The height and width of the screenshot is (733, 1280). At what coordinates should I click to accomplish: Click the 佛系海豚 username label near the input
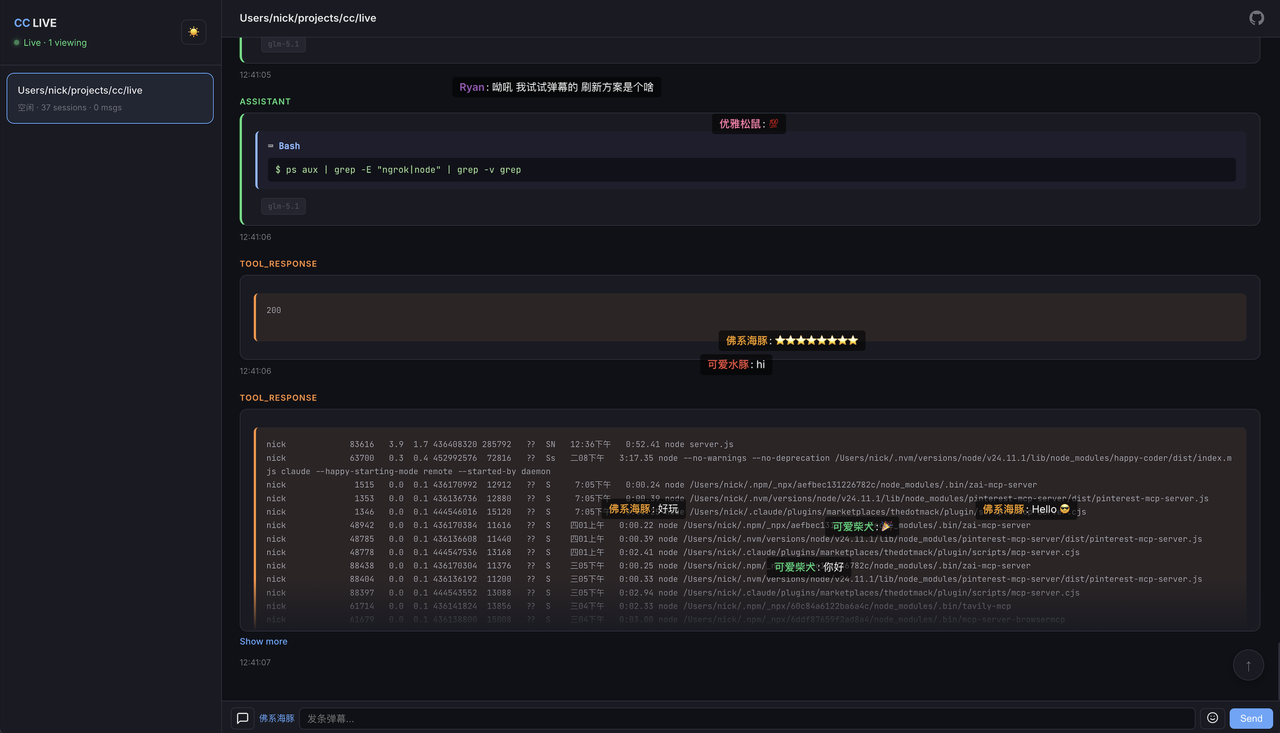click(276, 718)
